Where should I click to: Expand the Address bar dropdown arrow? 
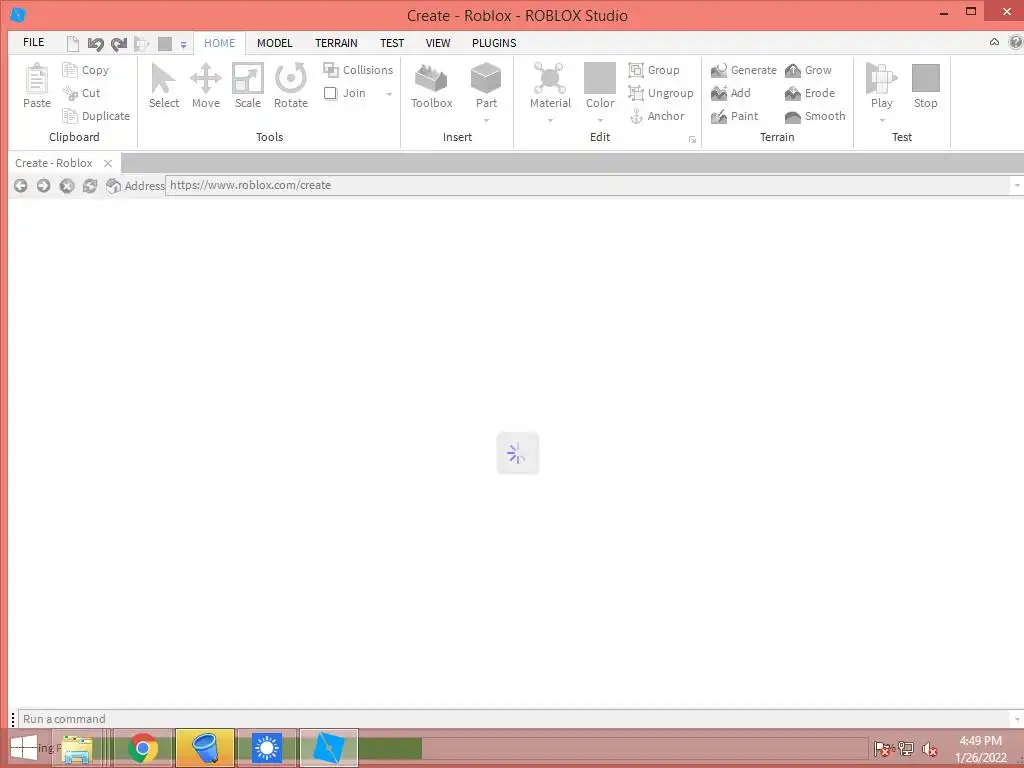(1017, 186)
